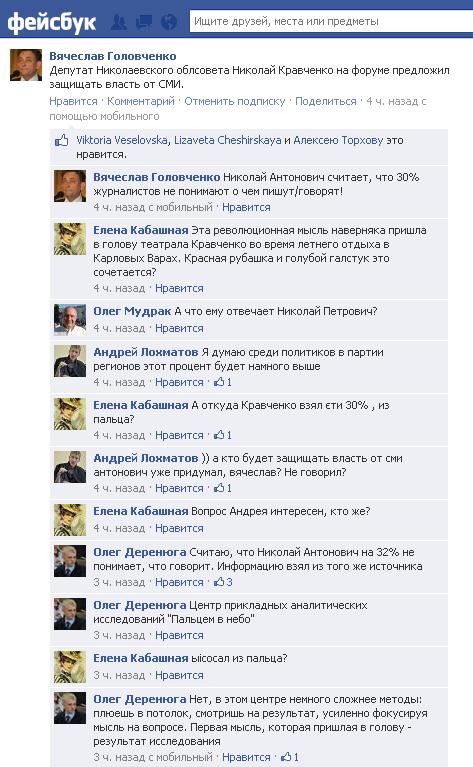Click thumbs-up icon beside Viktoria Veselovska likes
Viewport: 473px width, 767px height.
(x=62, y=141)
